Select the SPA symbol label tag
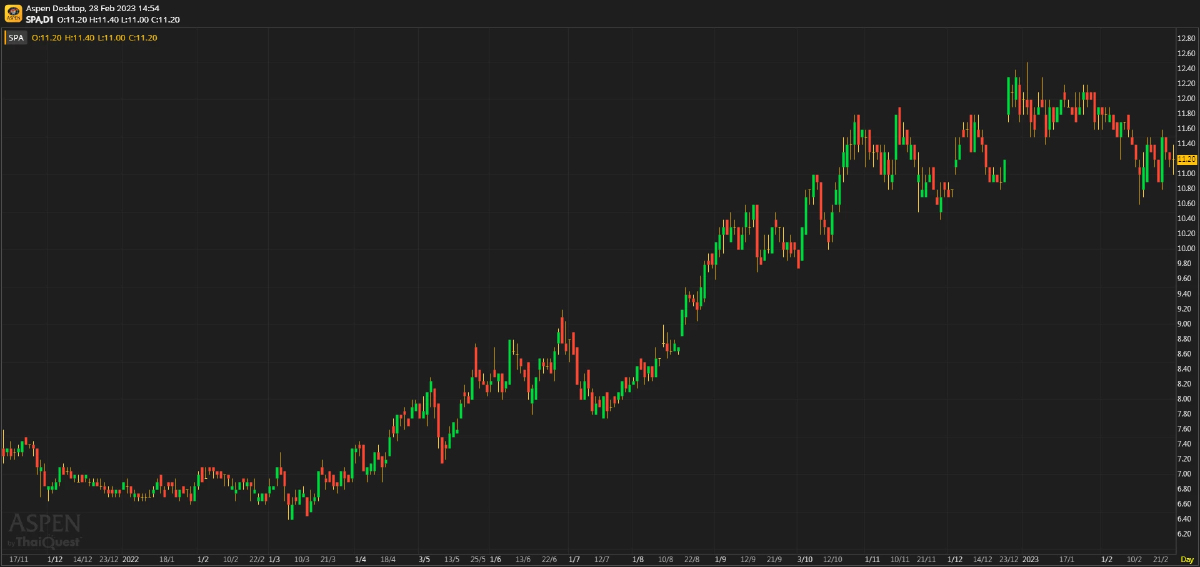This screenshot has width=1200, height=567. pos(16,38)
